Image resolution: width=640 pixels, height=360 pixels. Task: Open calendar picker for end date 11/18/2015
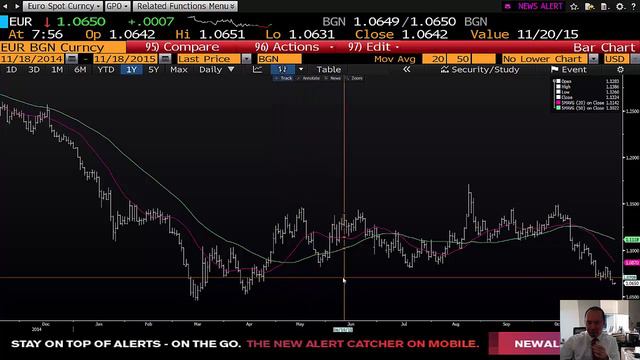(x=165, y=59)
